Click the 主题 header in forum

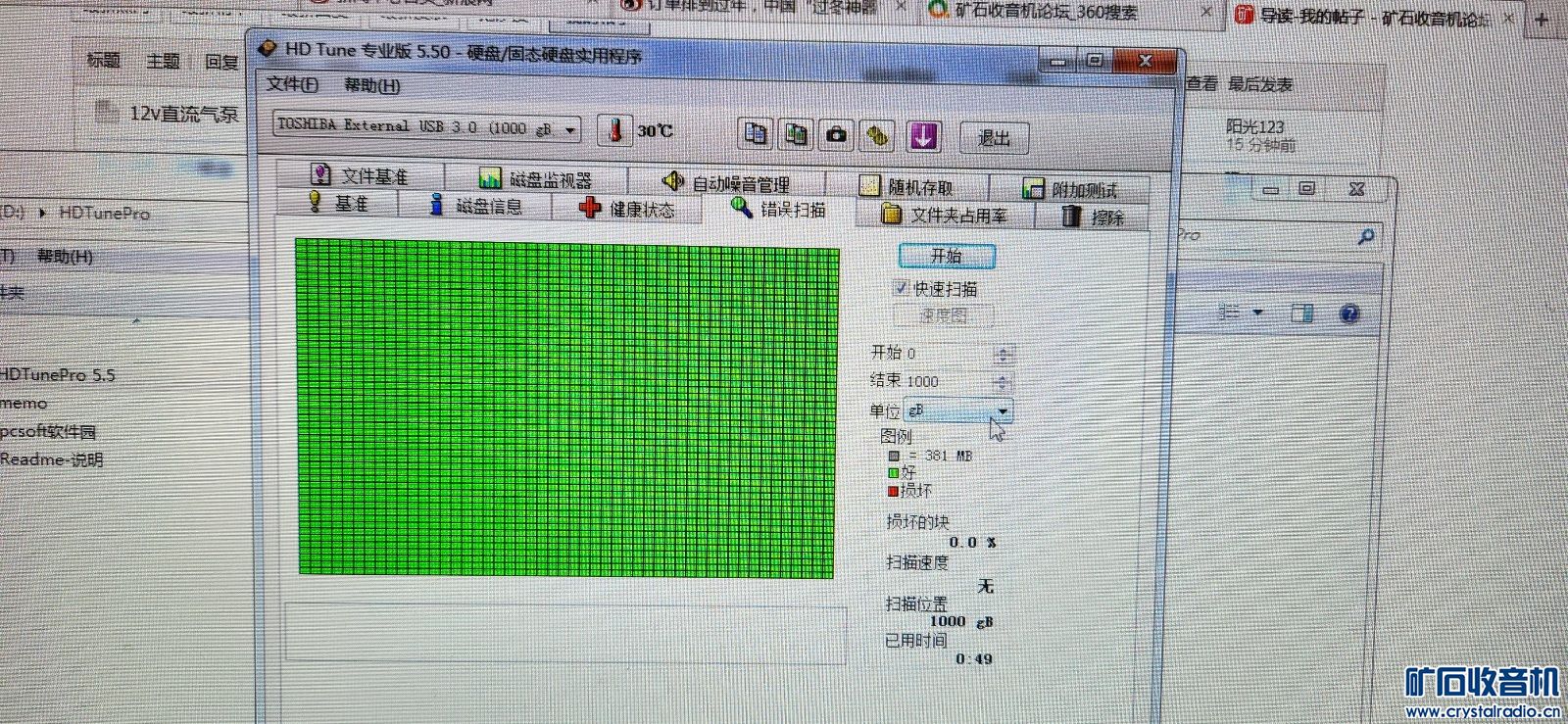[x=164, y=61]
